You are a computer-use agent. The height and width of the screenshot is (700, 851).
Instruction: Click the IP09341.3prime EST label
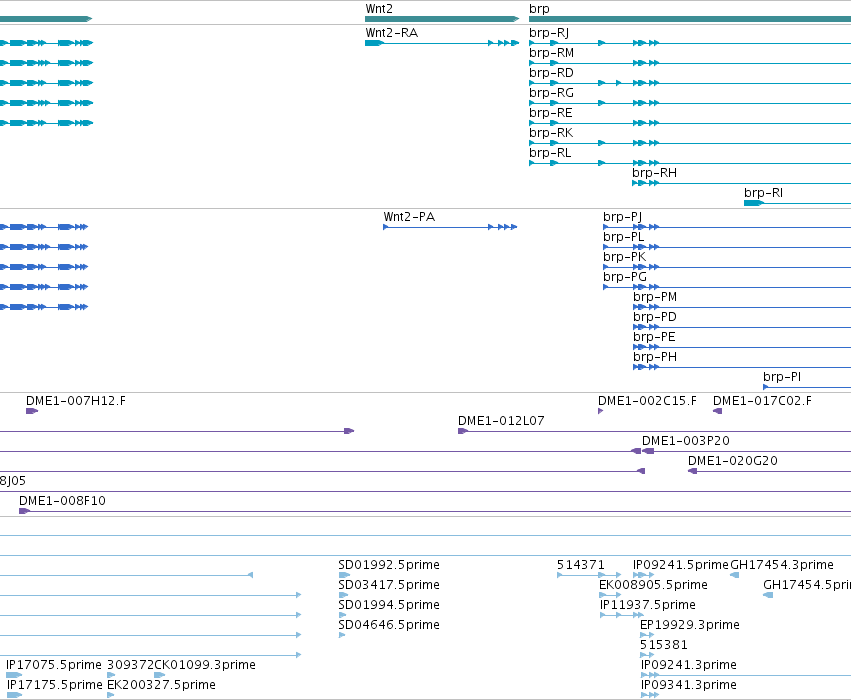click(689, 685)
